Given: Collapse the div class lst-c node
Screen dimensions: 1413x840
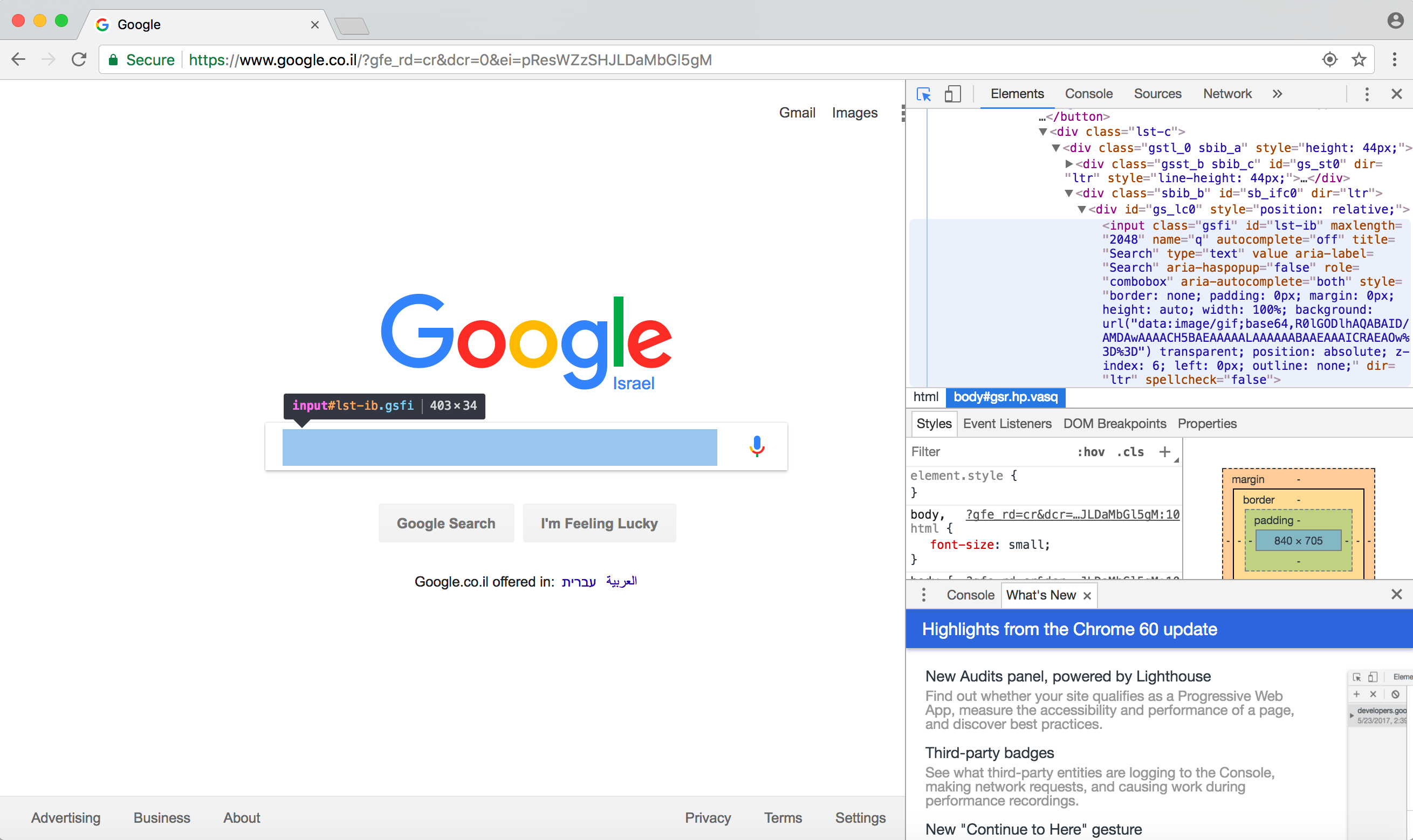Looking at the screenshot, I should 1044,132.
